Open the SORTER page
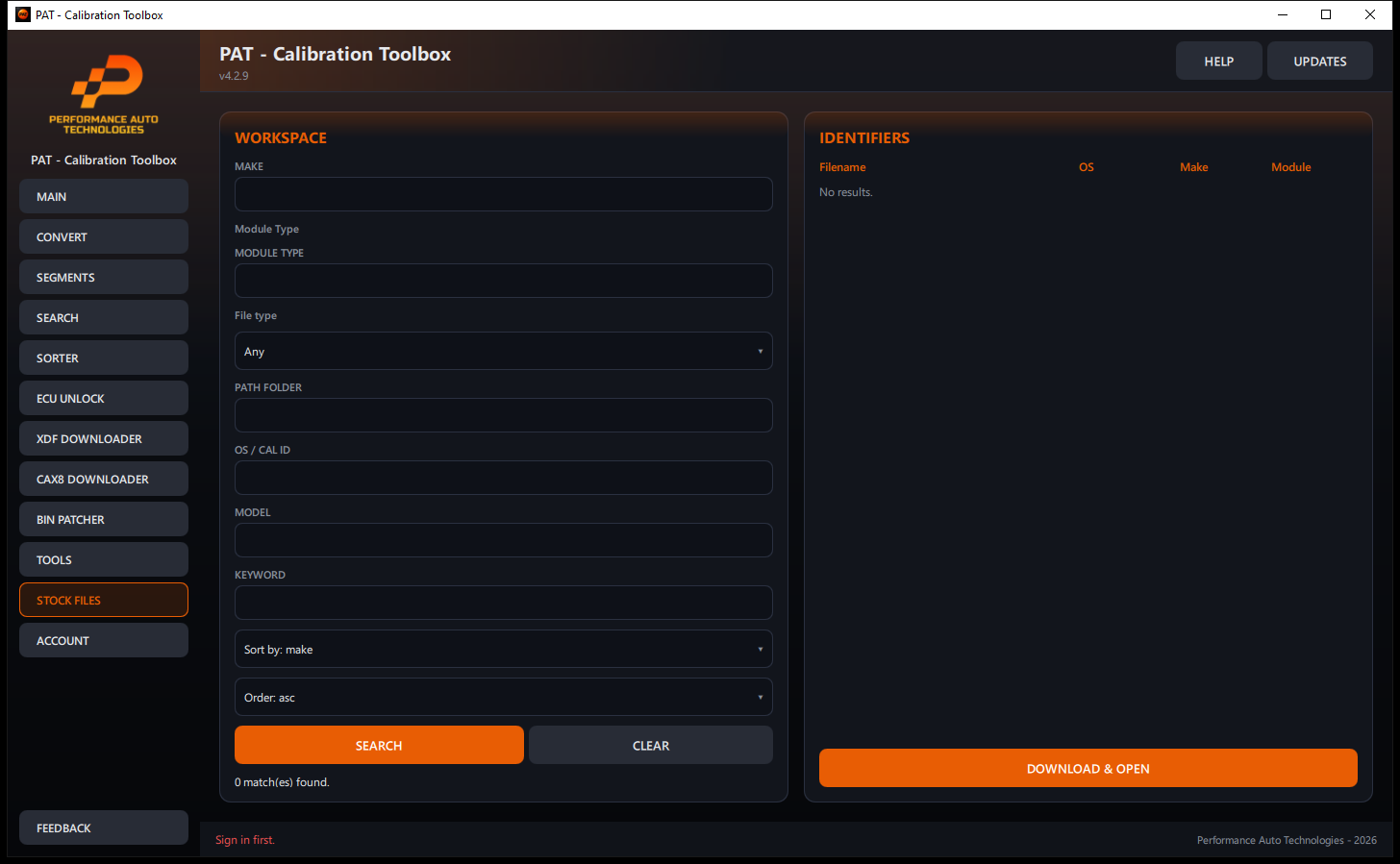The image size is (1400, 864). click(x=104, y=358)
